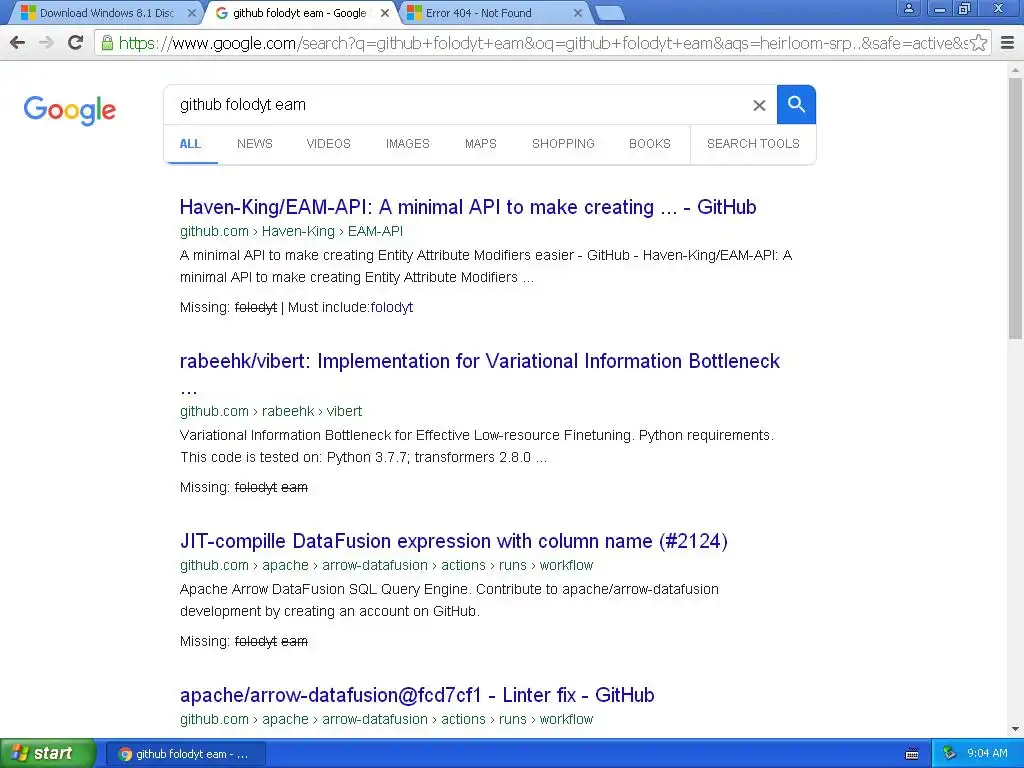Click the Must include folodyt link
1024x768 pixels.
pos(391,307)
